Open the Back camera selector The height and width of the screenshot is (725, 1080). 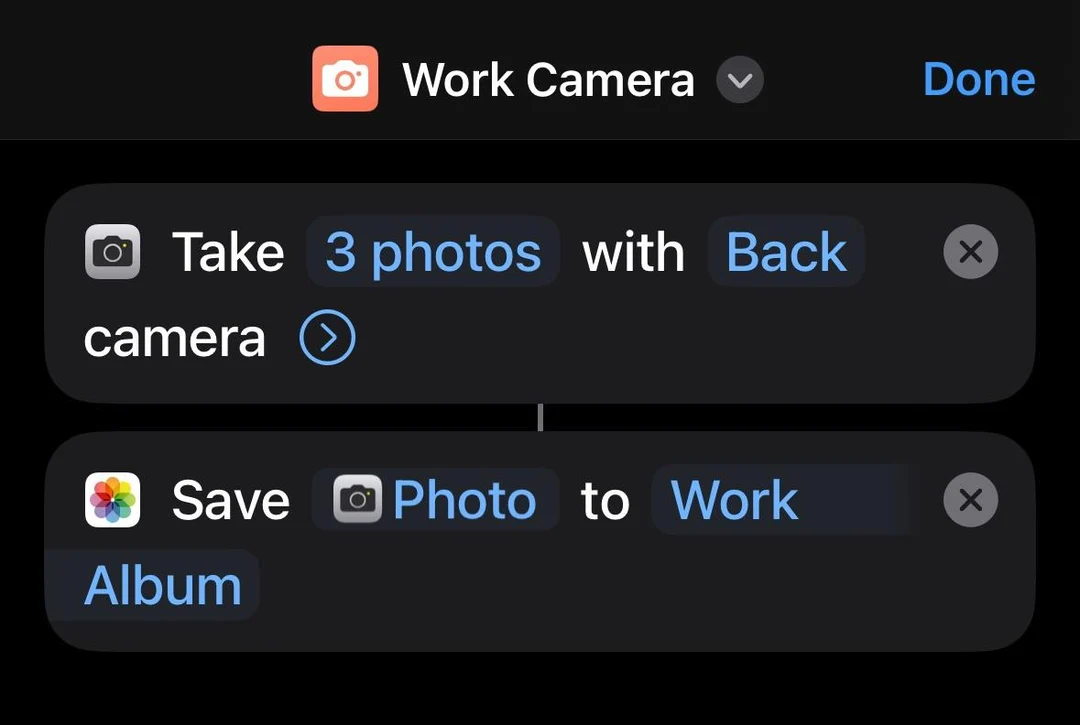pyautogui.click(x=786, y=251)
